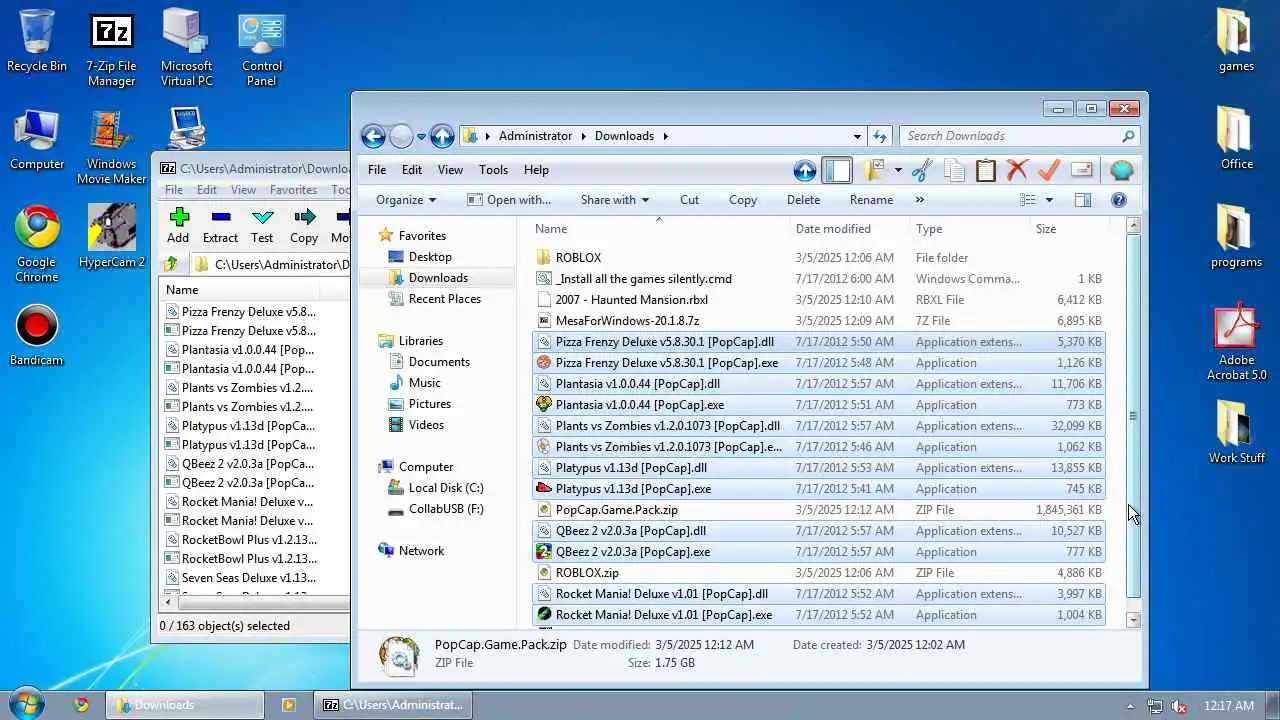
Task: Select the HyperCam 2 desktop icon
Action: (x=112, y=236)
